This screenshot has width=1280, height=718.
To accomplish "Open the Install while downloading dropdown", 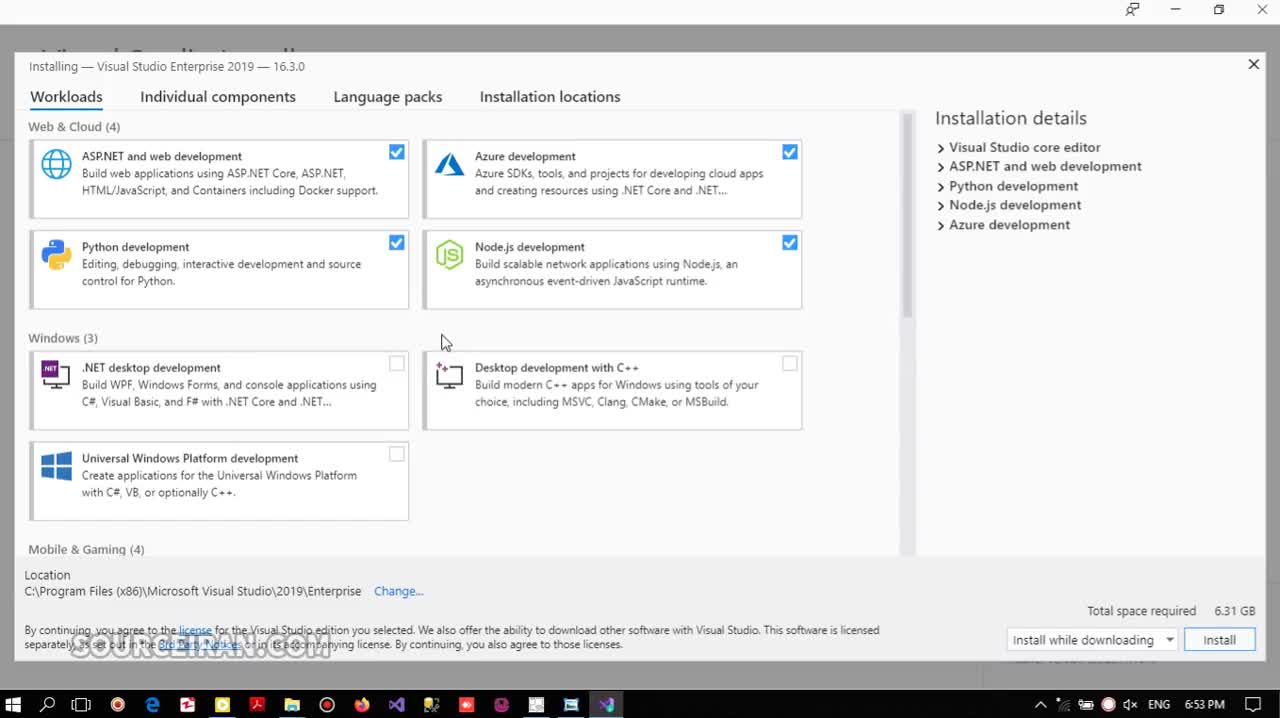I will pyautogui.click(x=1092, y=640).
